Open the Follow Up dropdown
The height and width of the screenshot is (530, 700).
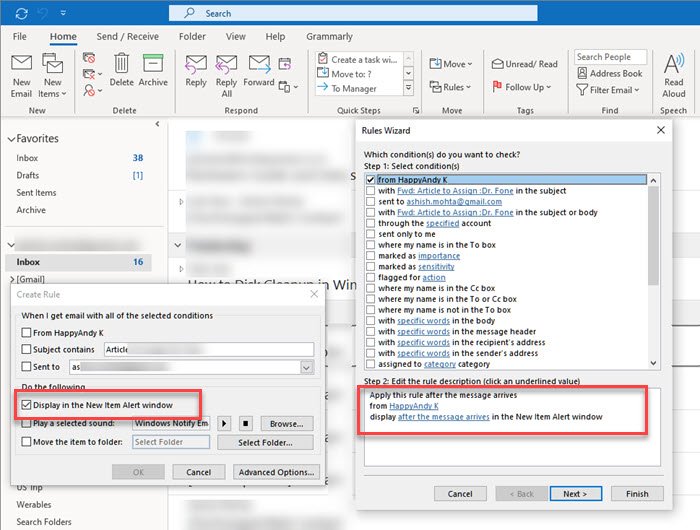point(521,87)
